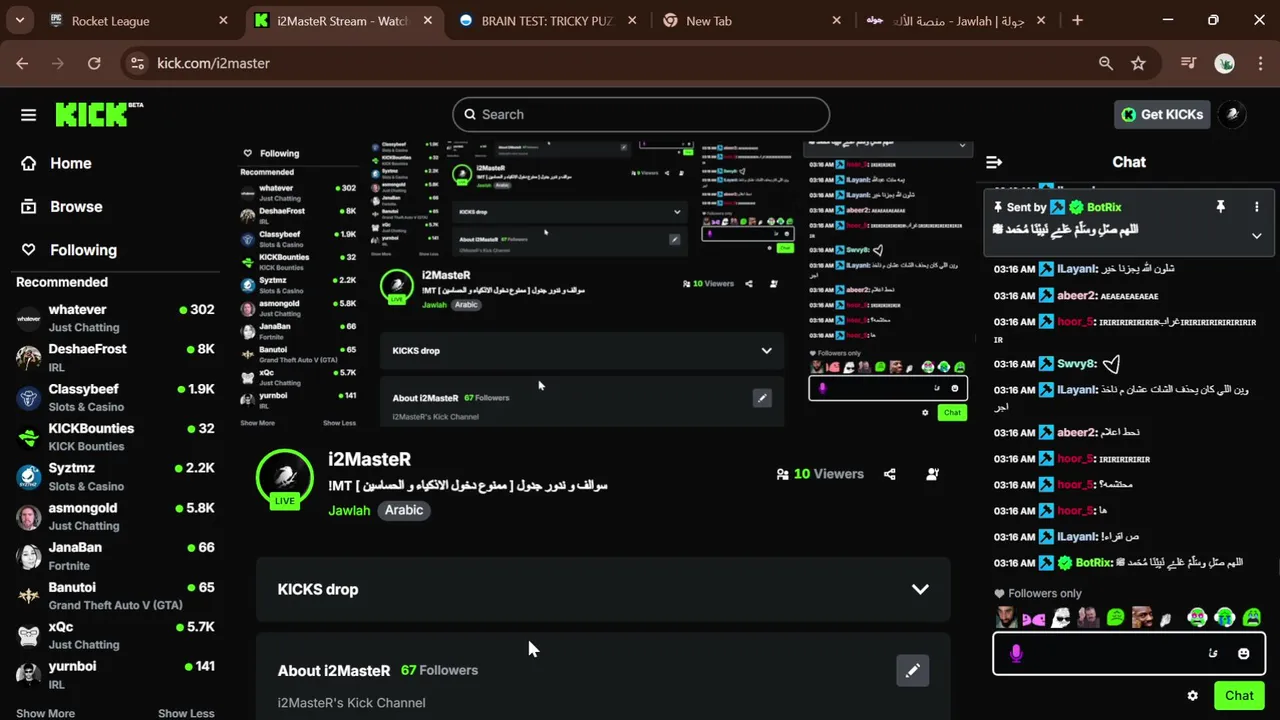The width and height of the screenshot is (1280, 720).
Task: Reload the page with the browser refresh icon
Action: coord(94,63)
